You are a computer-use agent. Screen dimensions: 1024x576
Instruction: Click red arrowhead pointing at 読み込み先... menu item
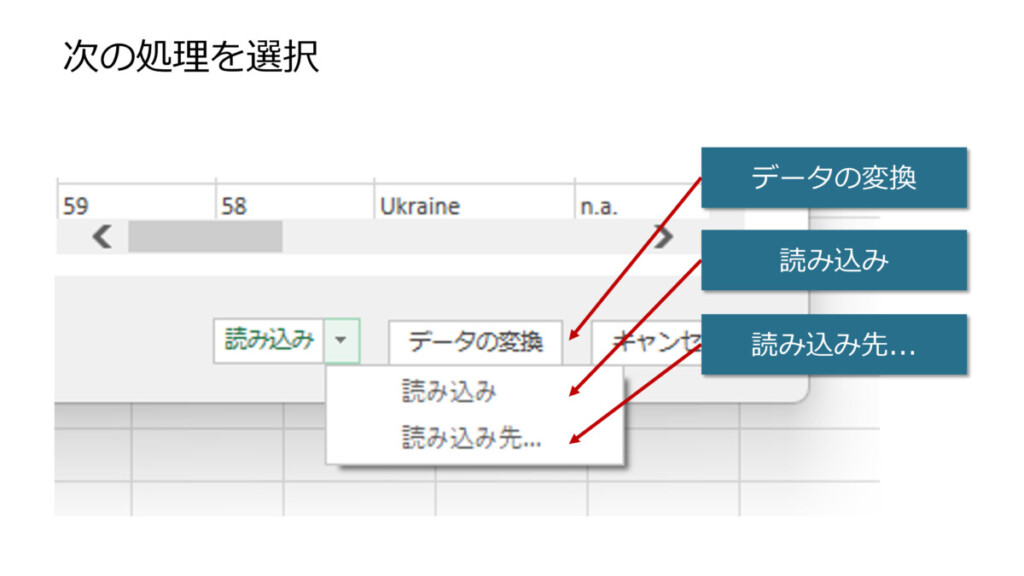(x=574, y=437)
